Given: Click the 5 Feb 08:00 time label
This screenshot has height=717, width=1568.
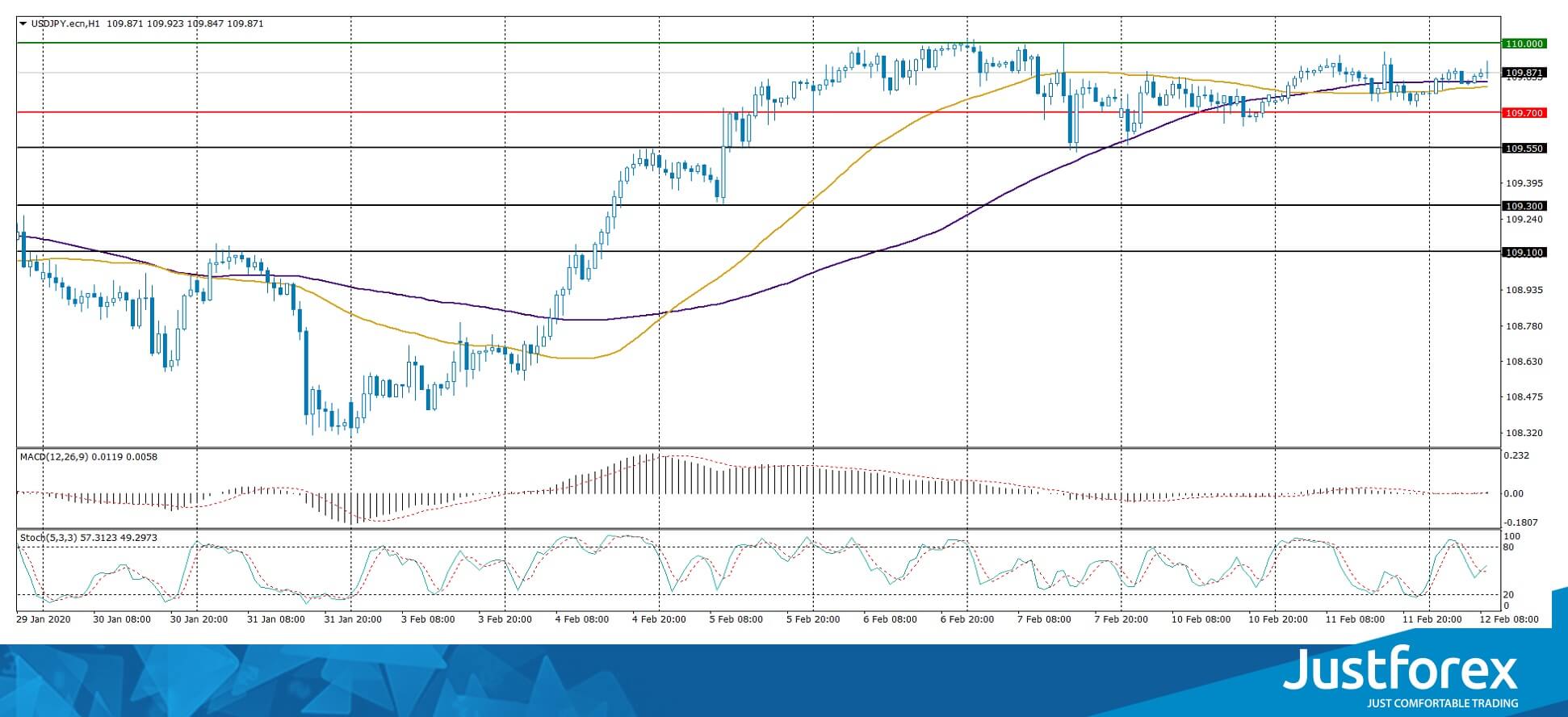Looking at the screenshot, I should click(x=736, y=619).
